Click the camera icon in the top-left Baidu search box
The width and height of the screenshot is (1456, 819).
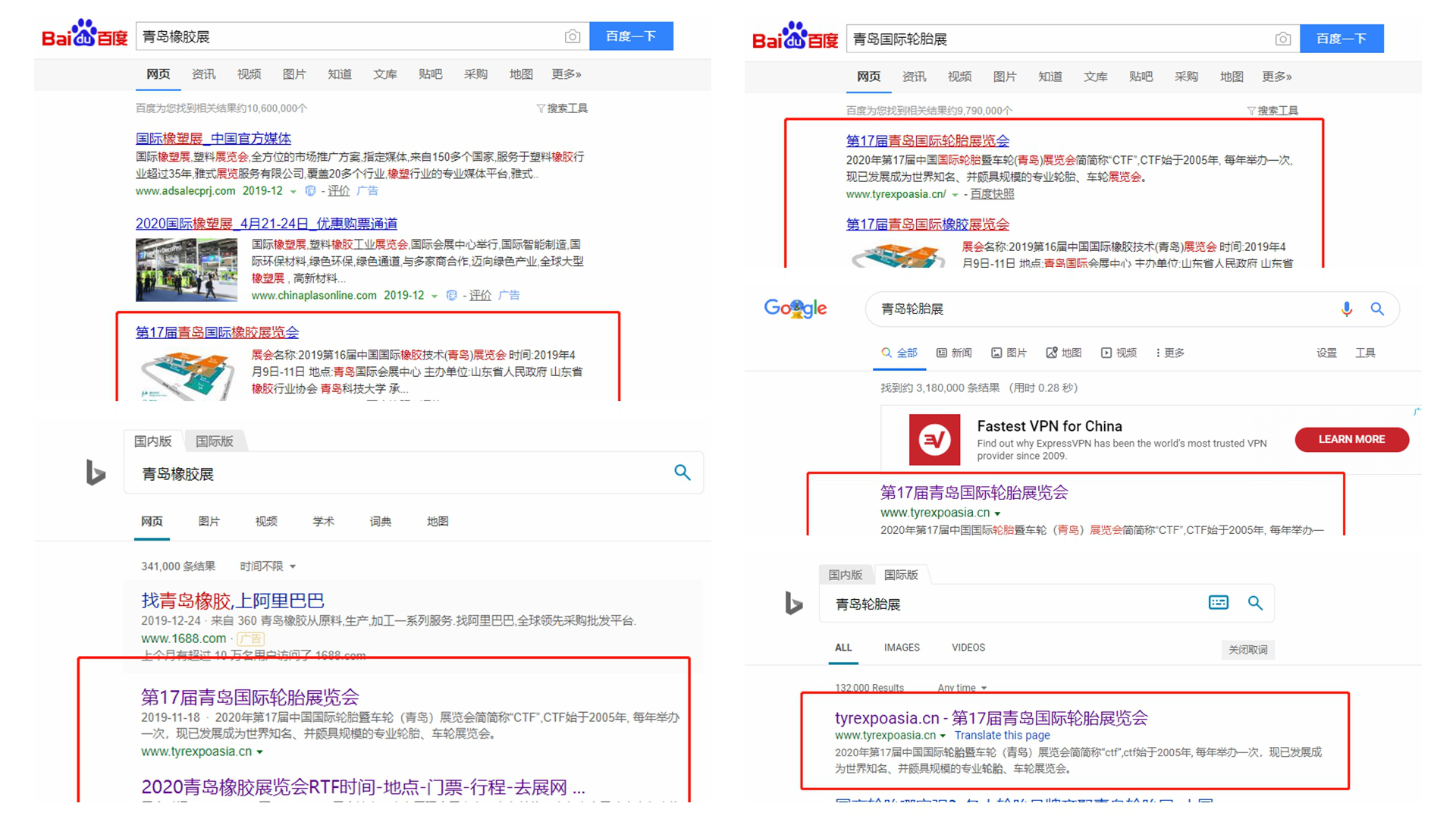tap(573, 36)
